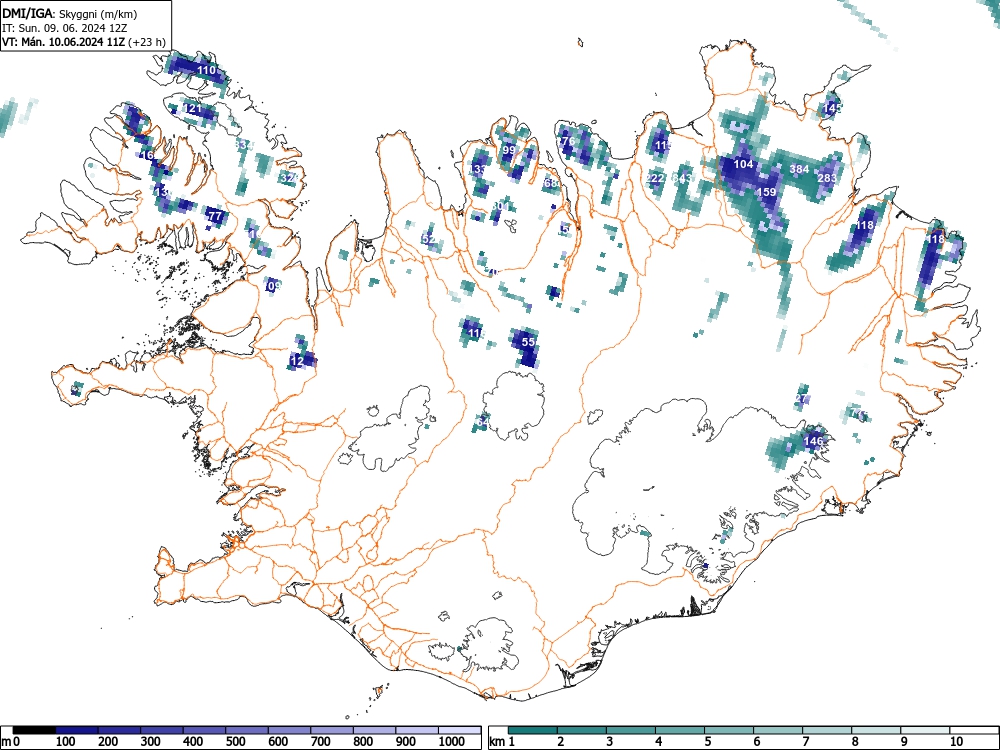The height and width of the screenshot is (750, 1000).
Task: Click the '384' visibility value on the map
Action: (799, 169)
